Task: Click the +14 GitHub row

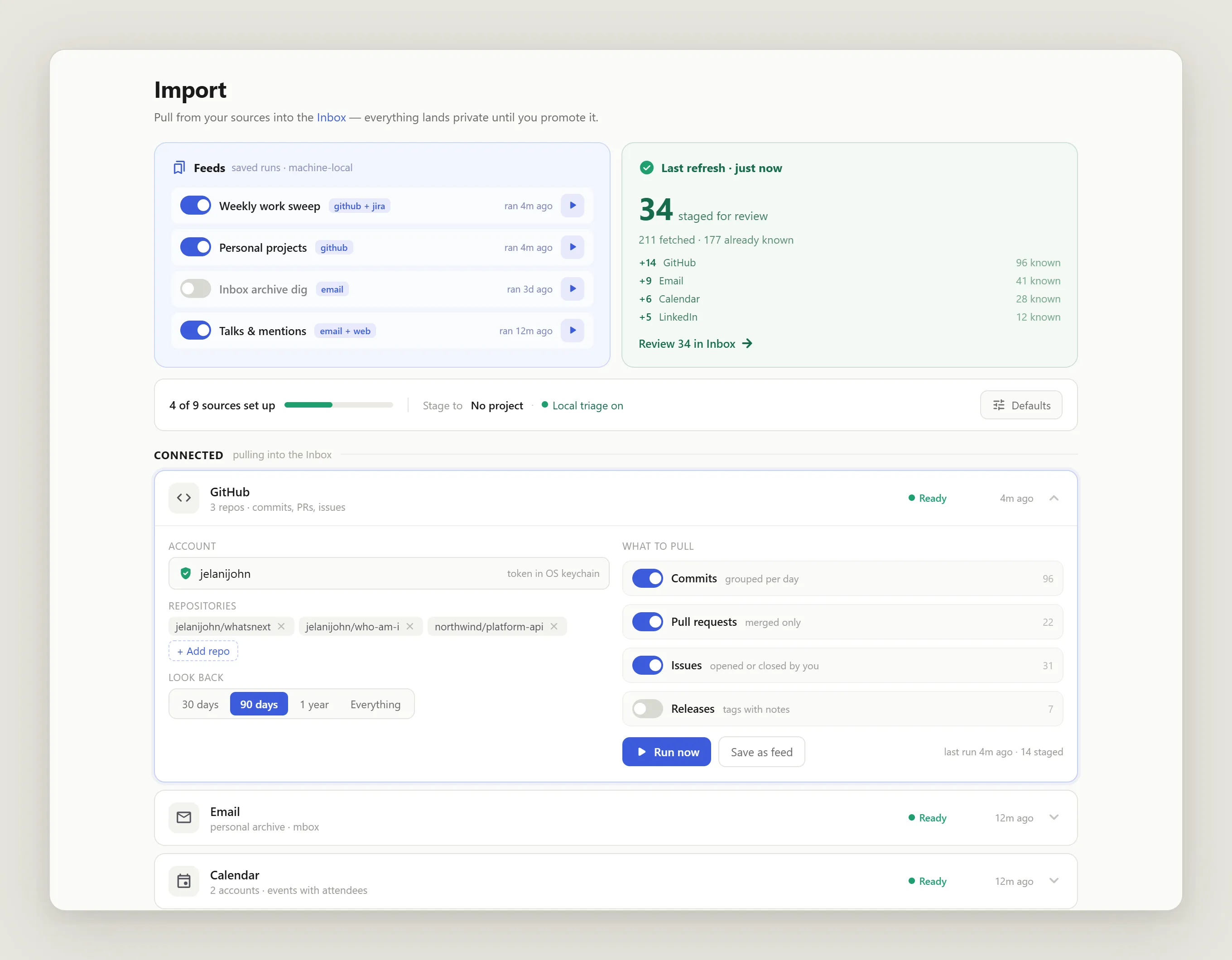Action: 850,263
